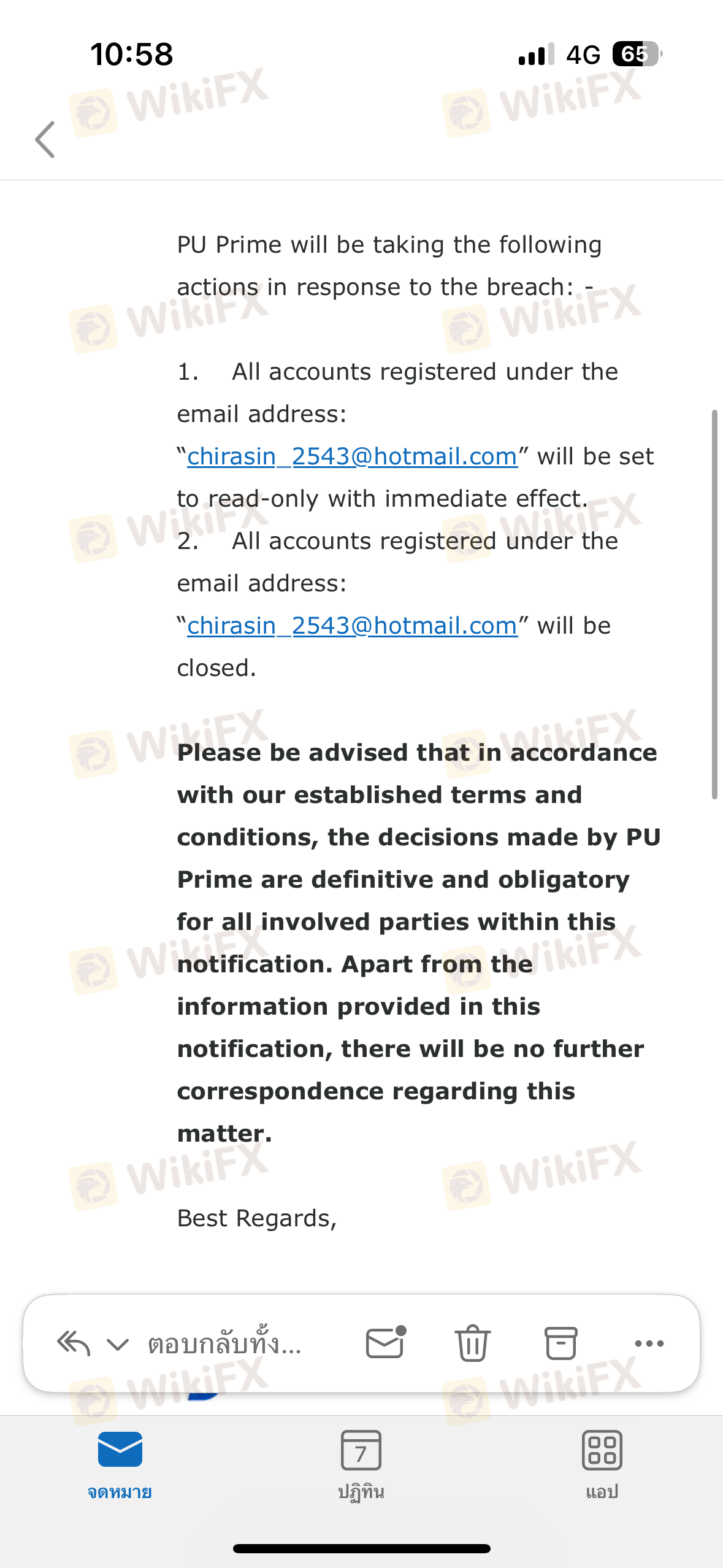
Task: Tap the cellular signal bars icon
Action: tap(537, 54)
